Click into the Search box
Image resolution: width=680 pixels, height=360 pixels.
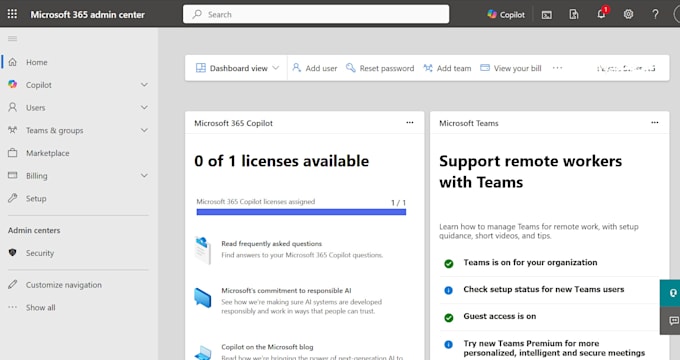(316, 14)
